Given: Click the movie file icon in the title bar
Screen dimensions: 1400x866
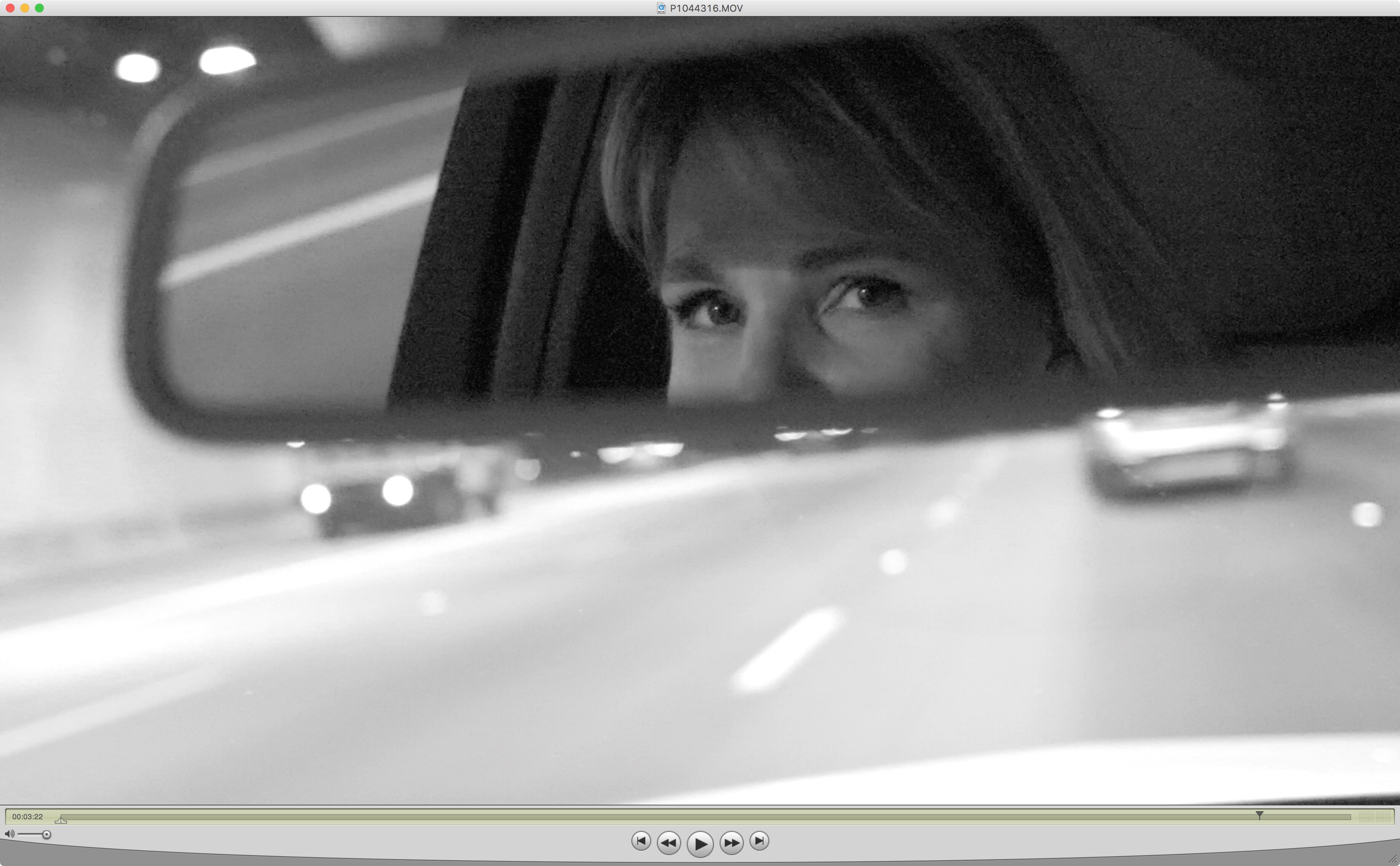Looking at the screenshot, I should [x=661, y=8].
